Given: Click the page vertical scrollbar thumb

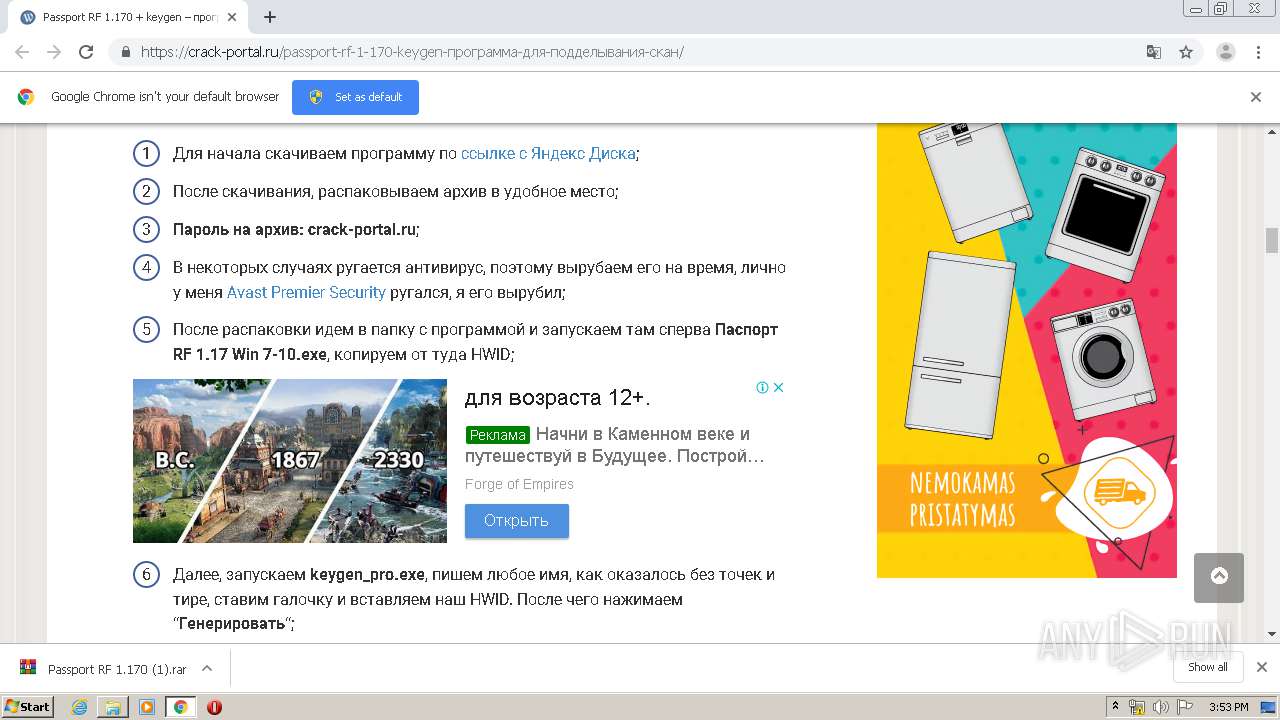Looking at the screenshot, I should coord(1272,240).
